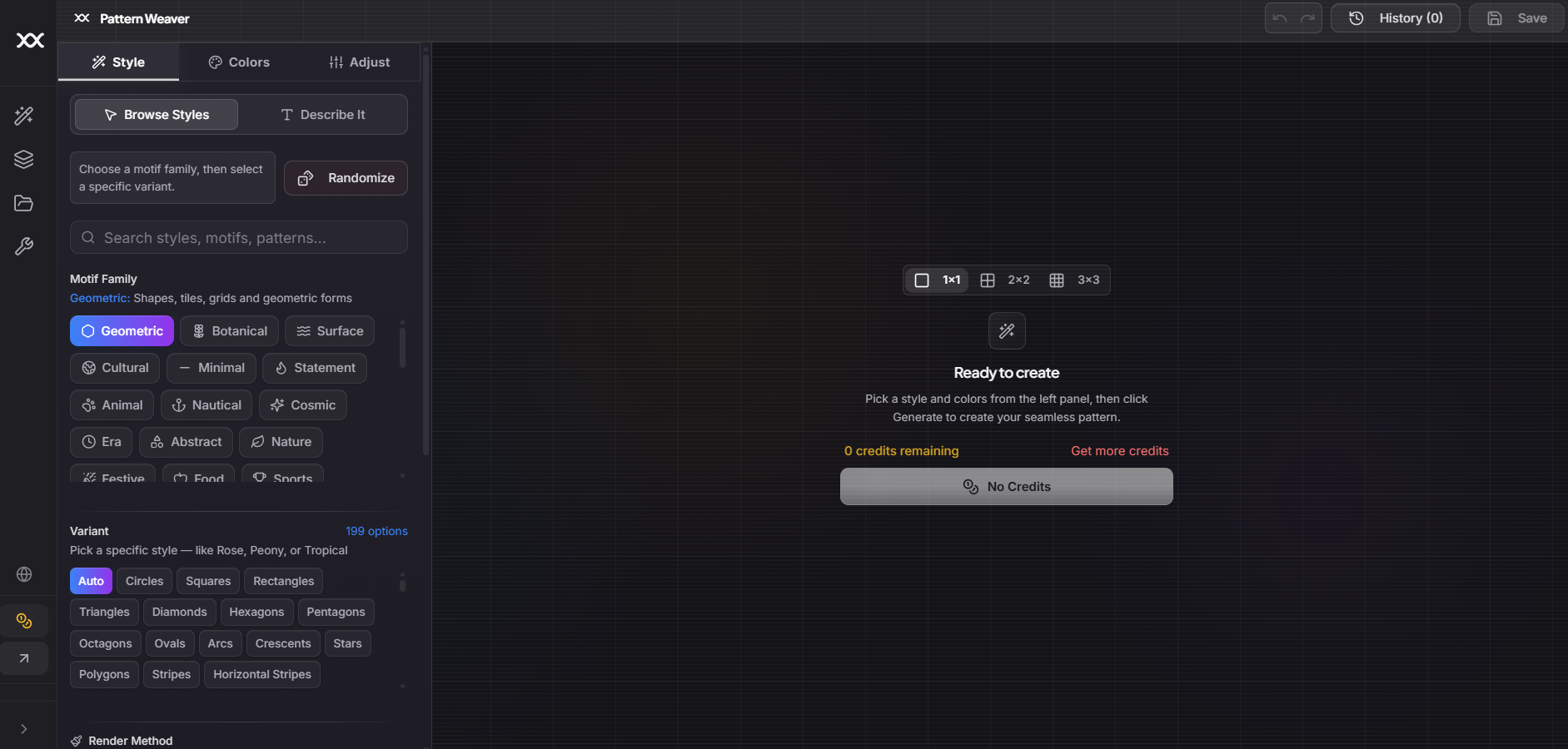Pick the Polygons variant
1568x749 pixels.
104,674
